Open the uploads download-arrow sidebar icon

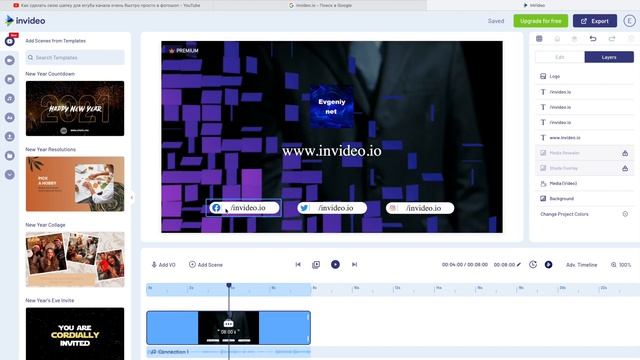click(x=10, y=136)
